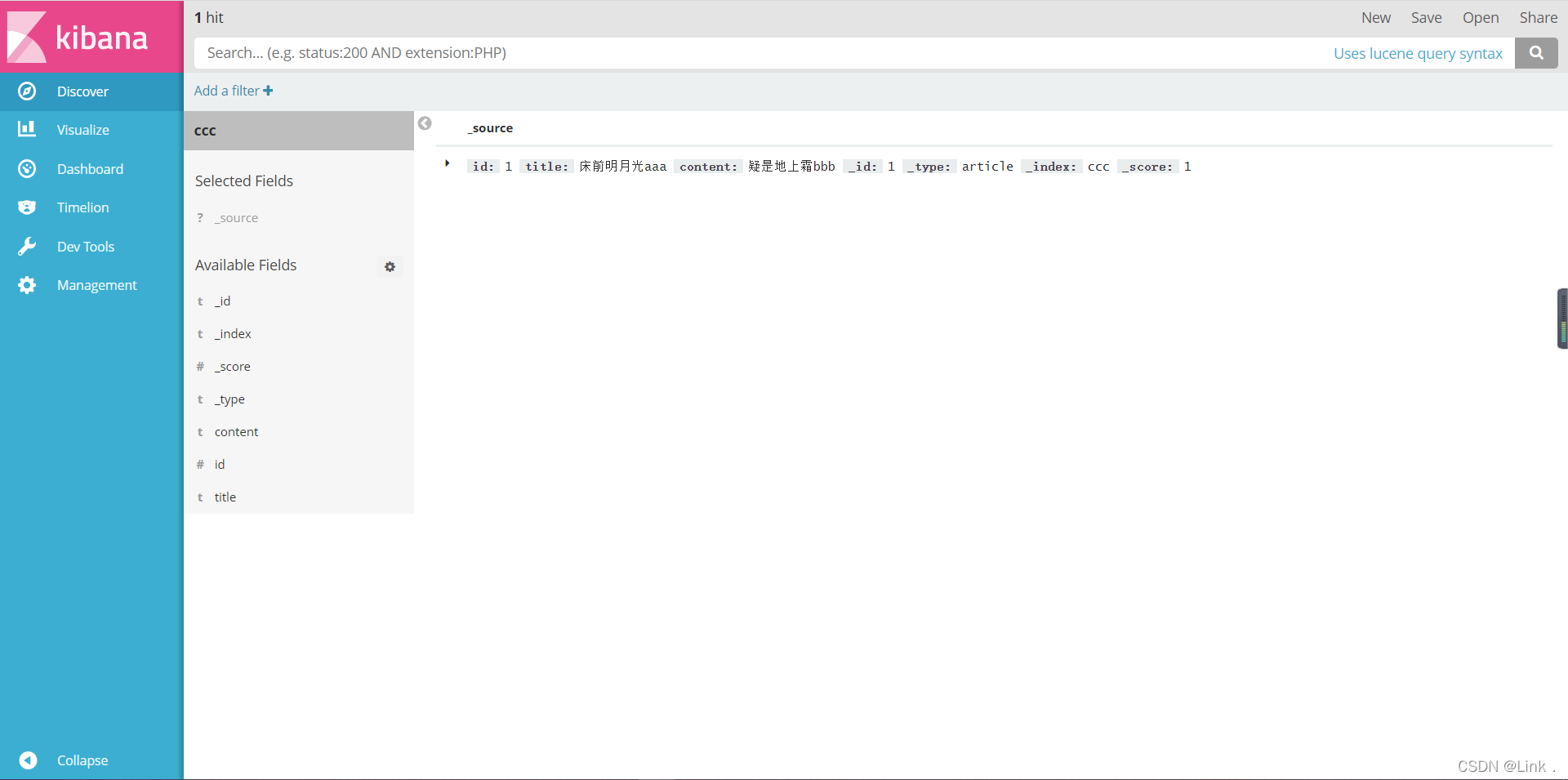Click New in the top bar
This screenshot has height=780, width=1568.
click(x=1376, y=18)
